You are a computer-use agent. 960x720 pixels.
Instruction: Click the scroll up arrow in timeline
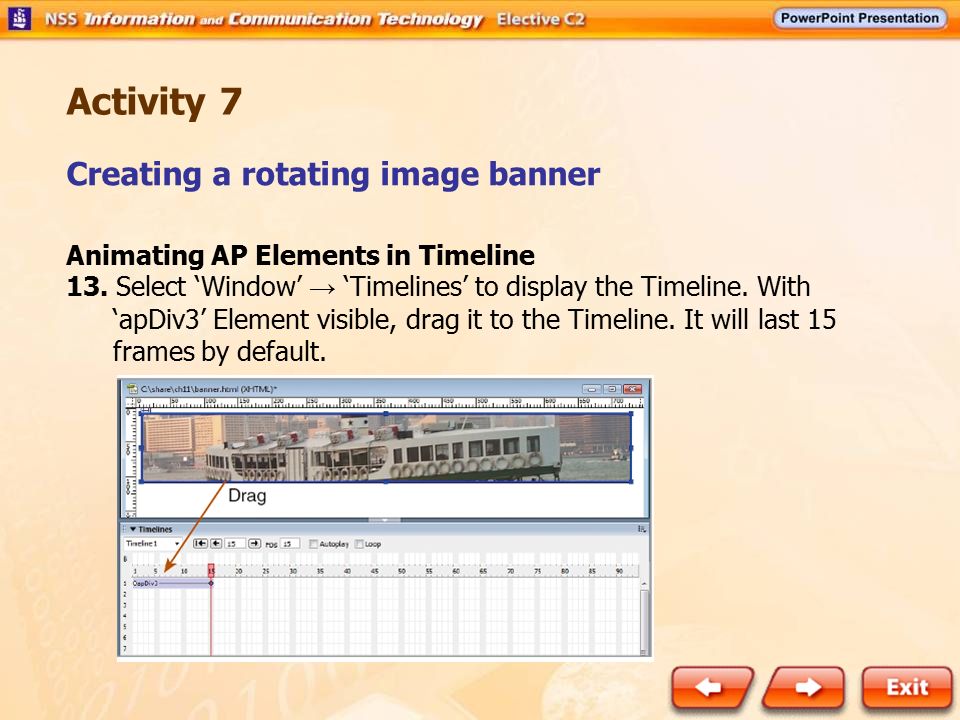(644, 583)
